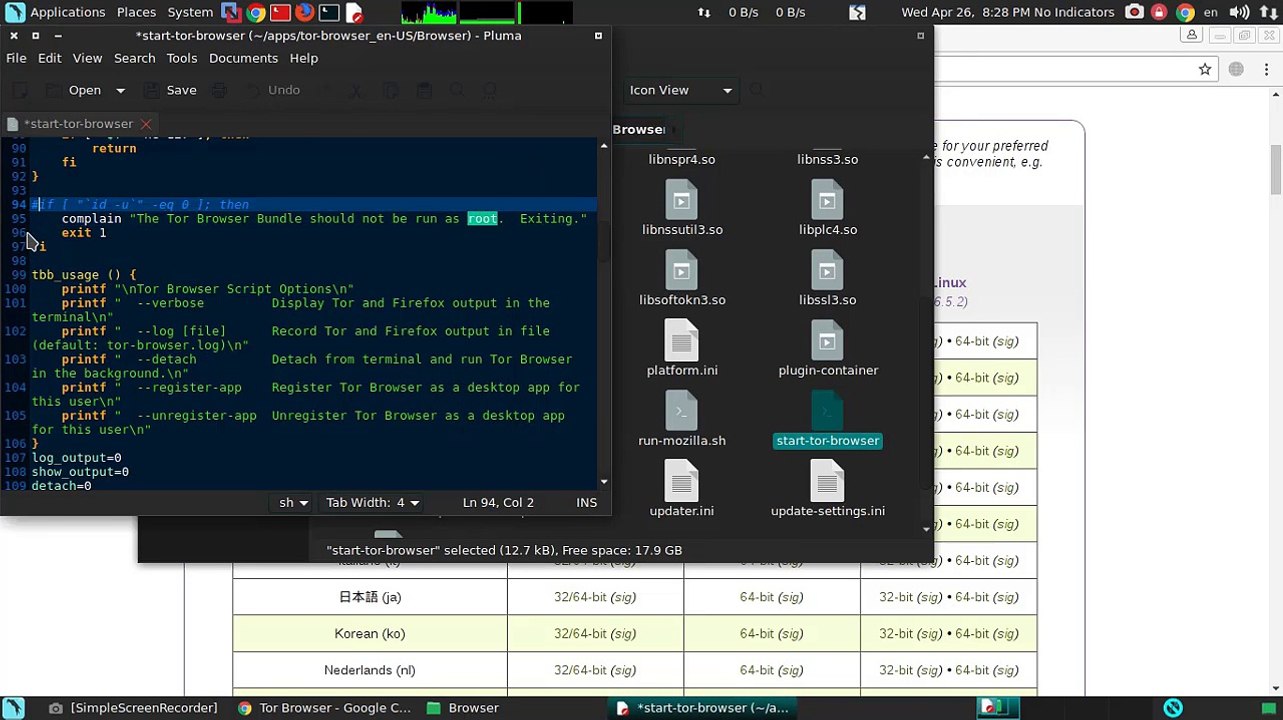The image size is (1283, 720).
Task: Switch to SimpleScreenRecorder in taskbar
Action: [x=132, y=708]
